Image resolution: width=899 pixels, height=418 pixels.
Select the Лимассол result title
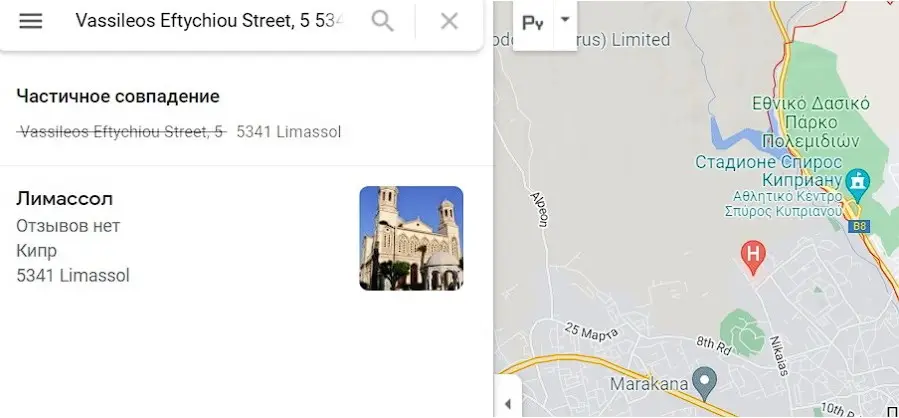click(x=64, y=199)
